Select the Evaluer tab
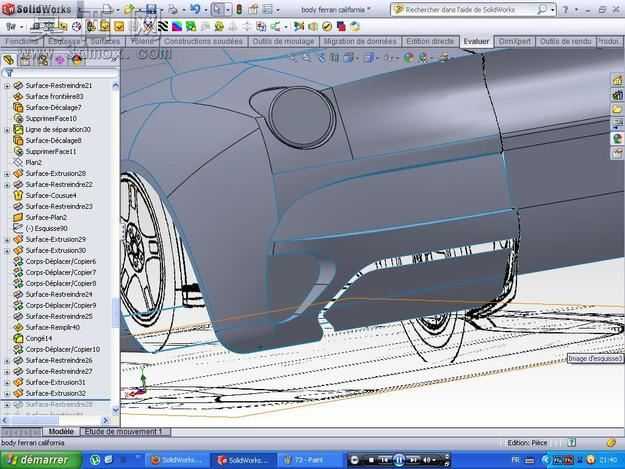Screen dimensions: 625x469 (476, 41)
